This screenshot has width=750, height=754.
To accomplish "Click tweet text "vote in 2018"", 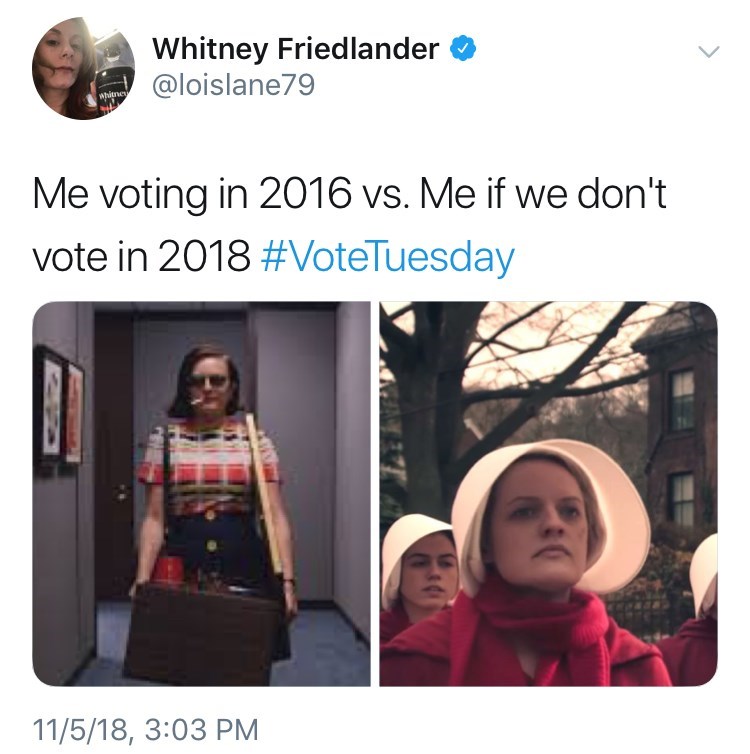I will click(141, 257).
